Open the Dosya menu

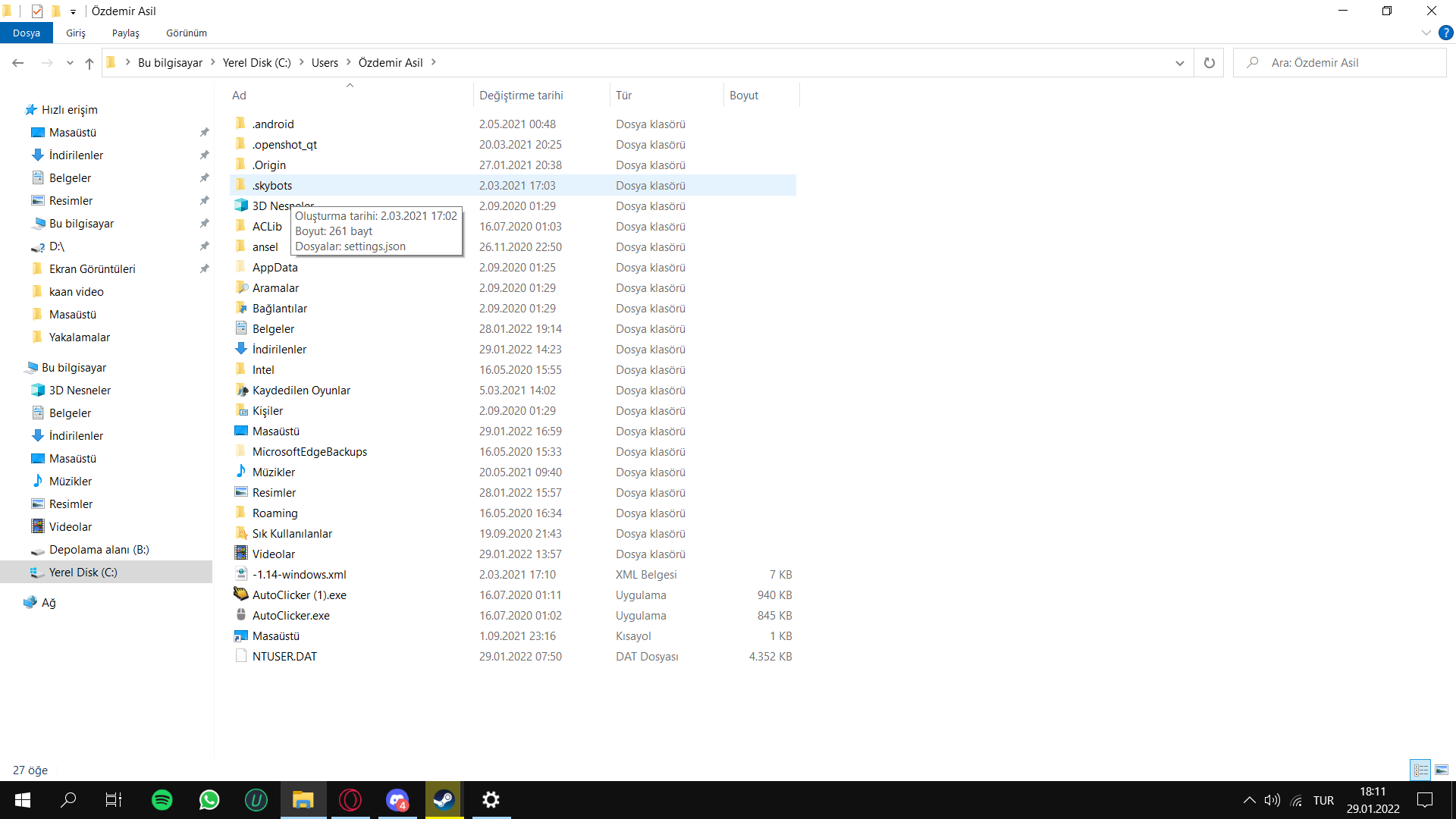(x=27, y=33)
